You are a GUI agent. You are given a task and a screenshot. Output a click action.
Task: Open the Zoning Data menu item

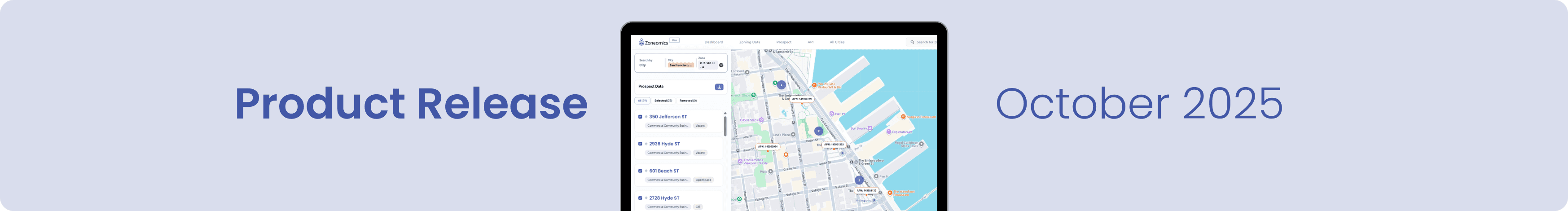[x=749, y=43]
